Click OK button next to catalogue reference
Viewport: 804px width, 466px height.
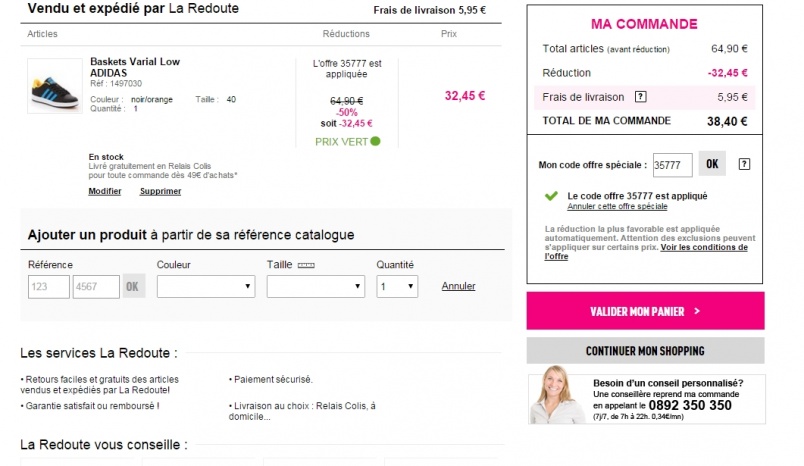(x=133, y=287)
